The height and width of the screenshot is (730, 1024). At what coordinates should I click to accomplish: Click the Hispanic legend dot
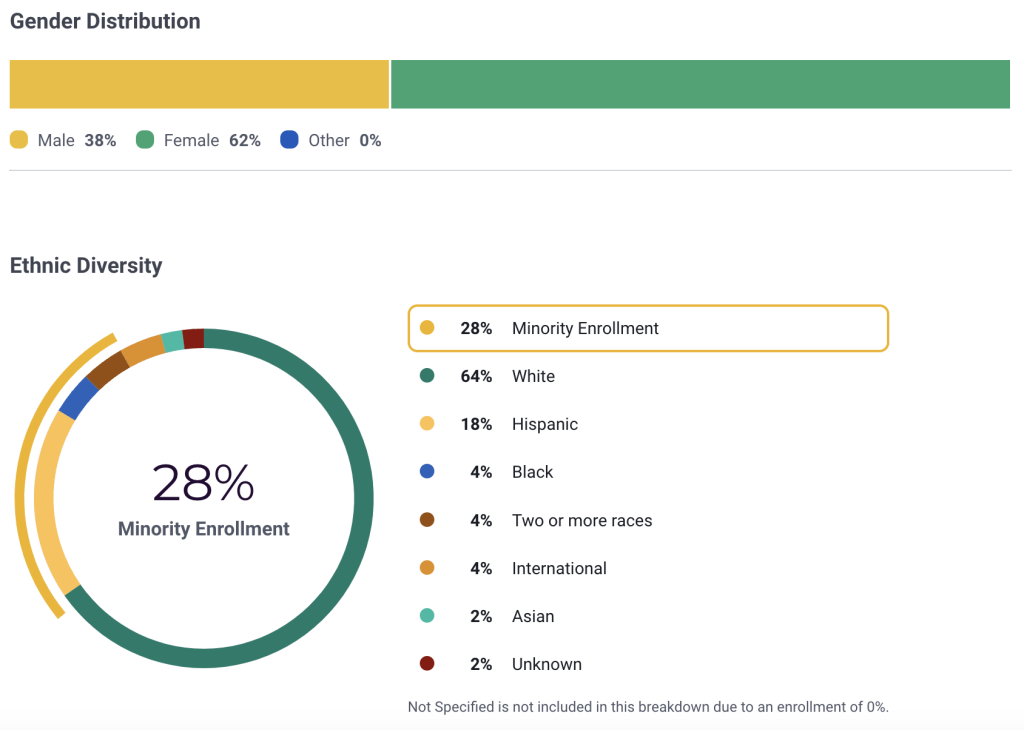pyautogui.click(x=429, y=424)
